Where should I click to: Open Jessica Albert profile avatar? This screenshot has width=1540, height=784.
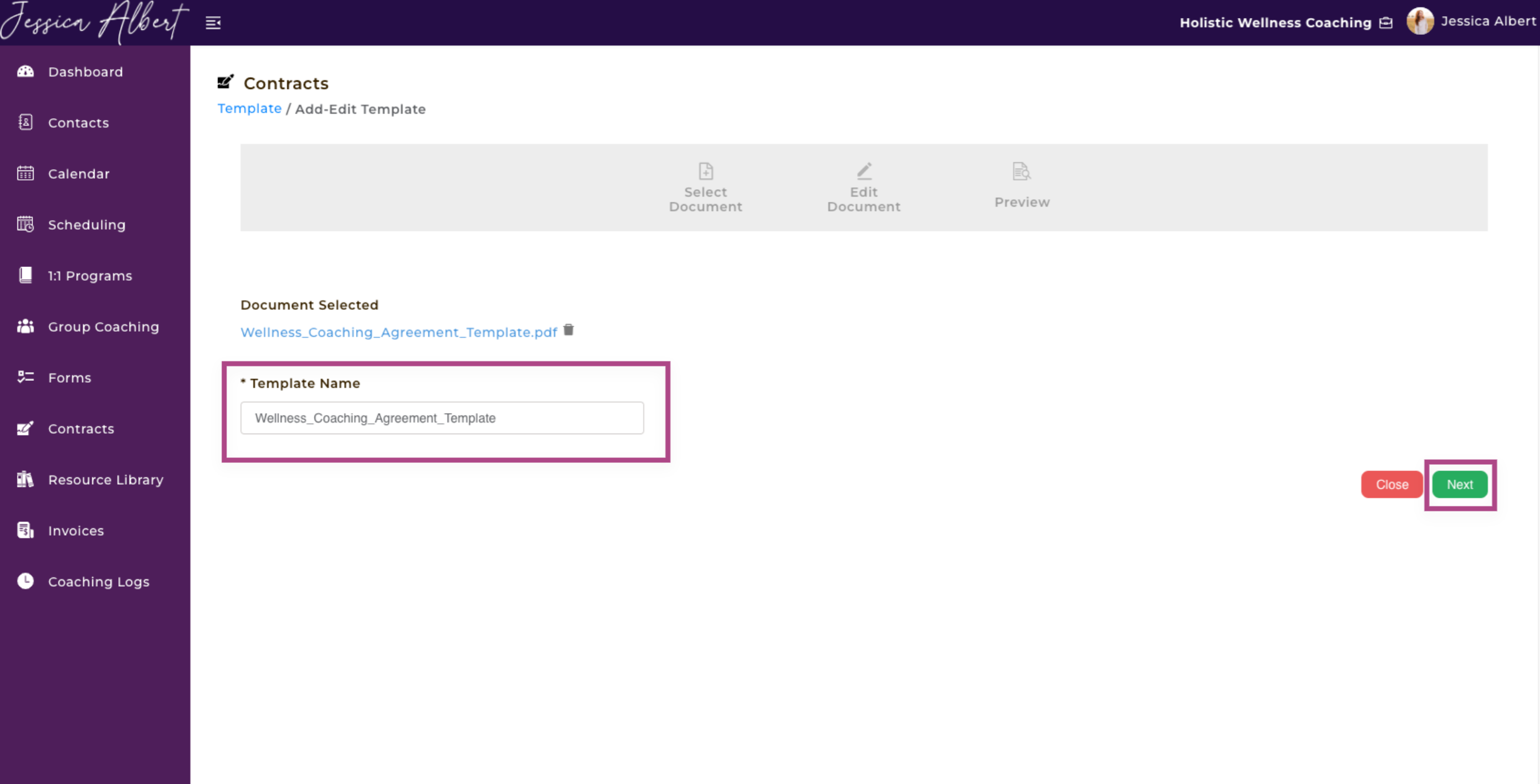point(1420,22)
